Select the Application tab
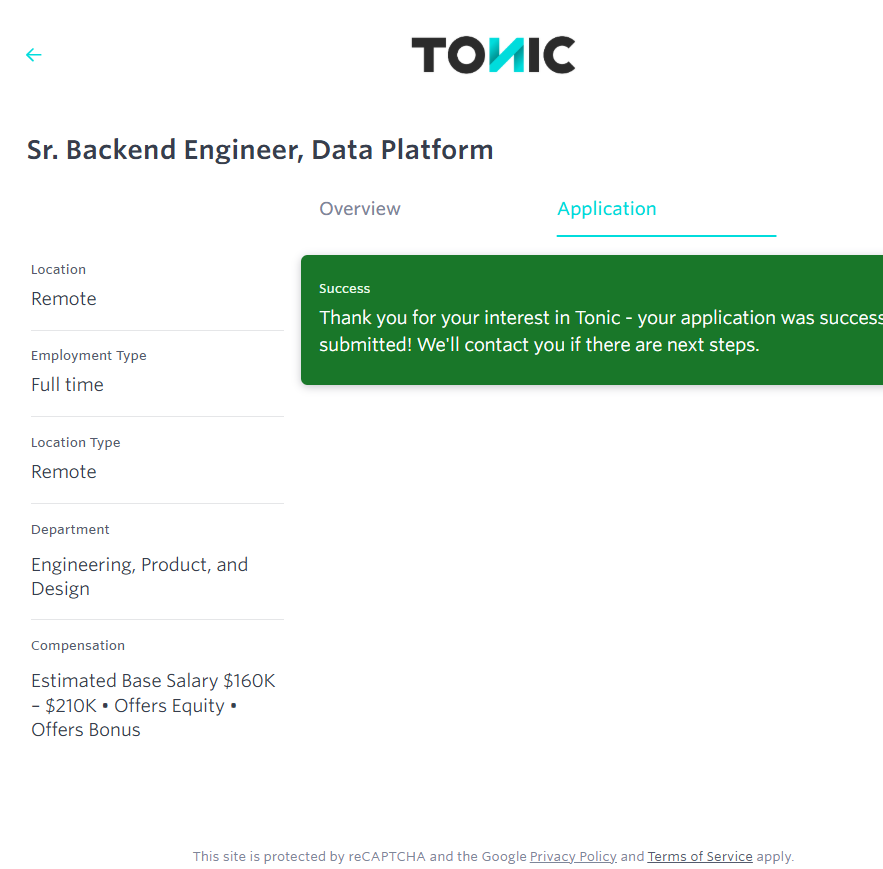The height and width of the screenshot is (869, 883). point(607,209)
